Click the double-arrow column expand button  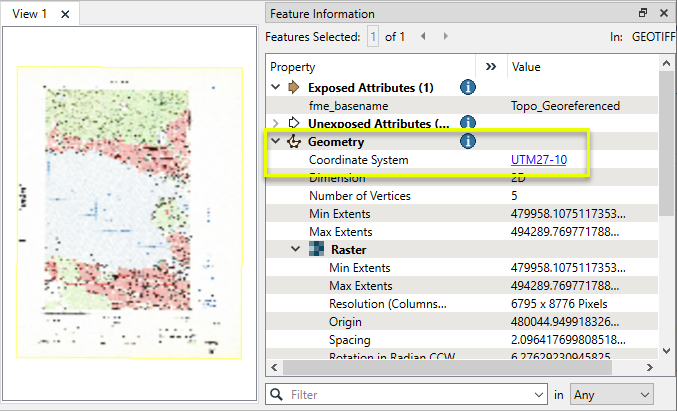click(x=491, y=67)
